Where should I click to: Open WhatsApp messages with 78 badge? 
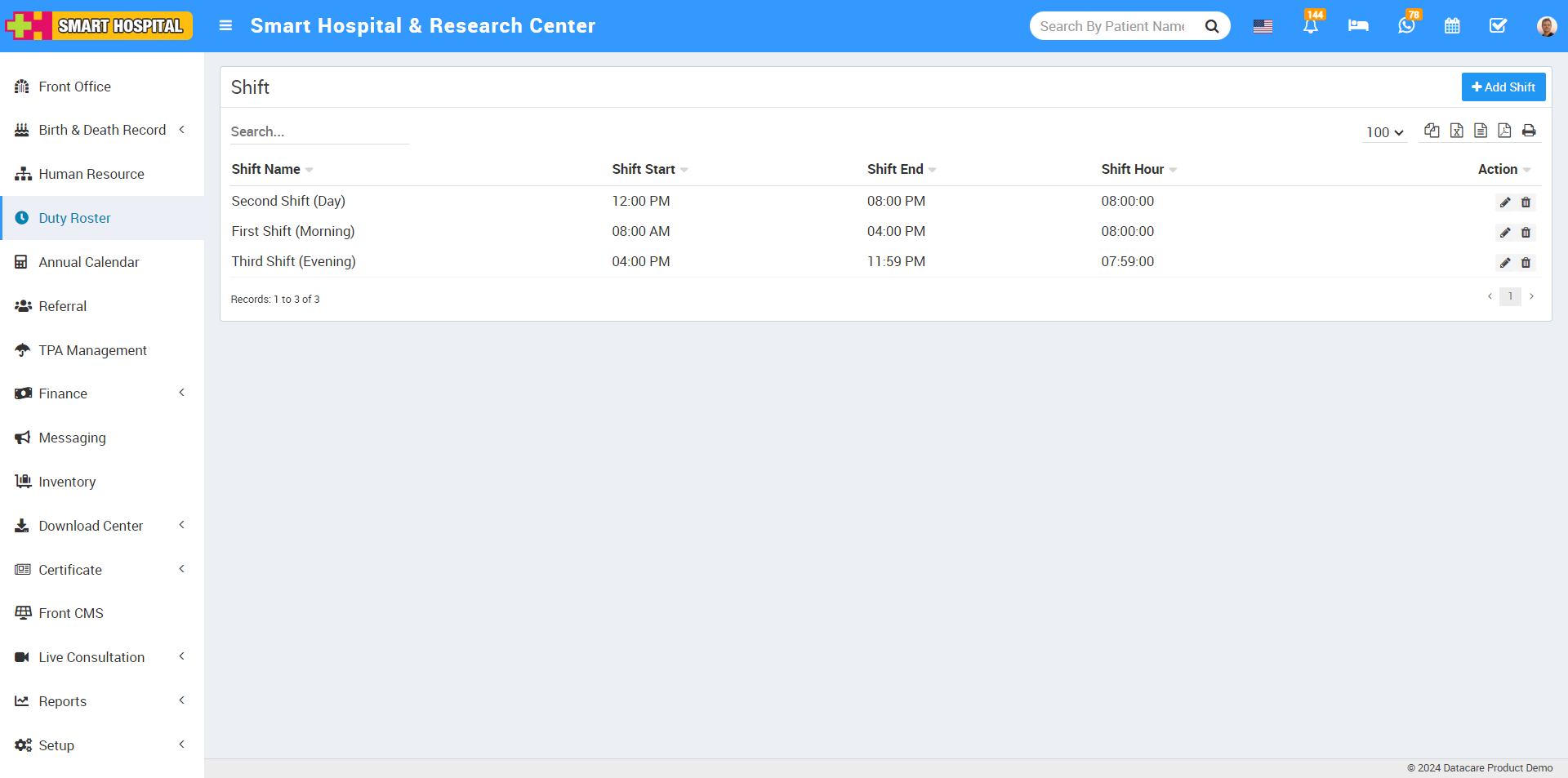1406,26
